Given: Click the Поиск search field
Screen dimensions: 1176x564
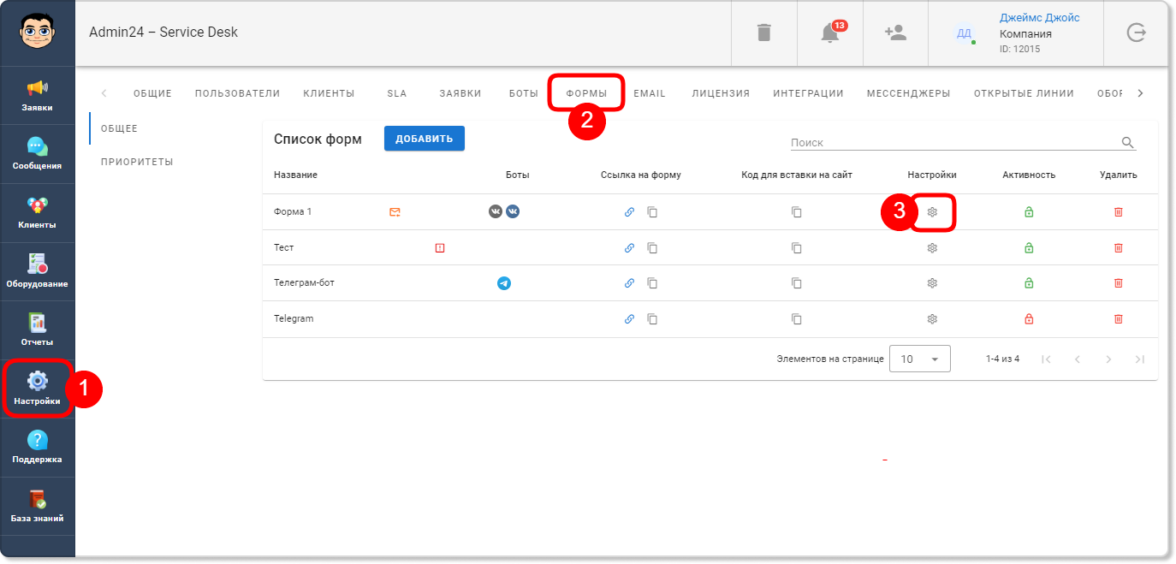Looking at the screenshot, I should pyautogui.click(x=953, y=142).
